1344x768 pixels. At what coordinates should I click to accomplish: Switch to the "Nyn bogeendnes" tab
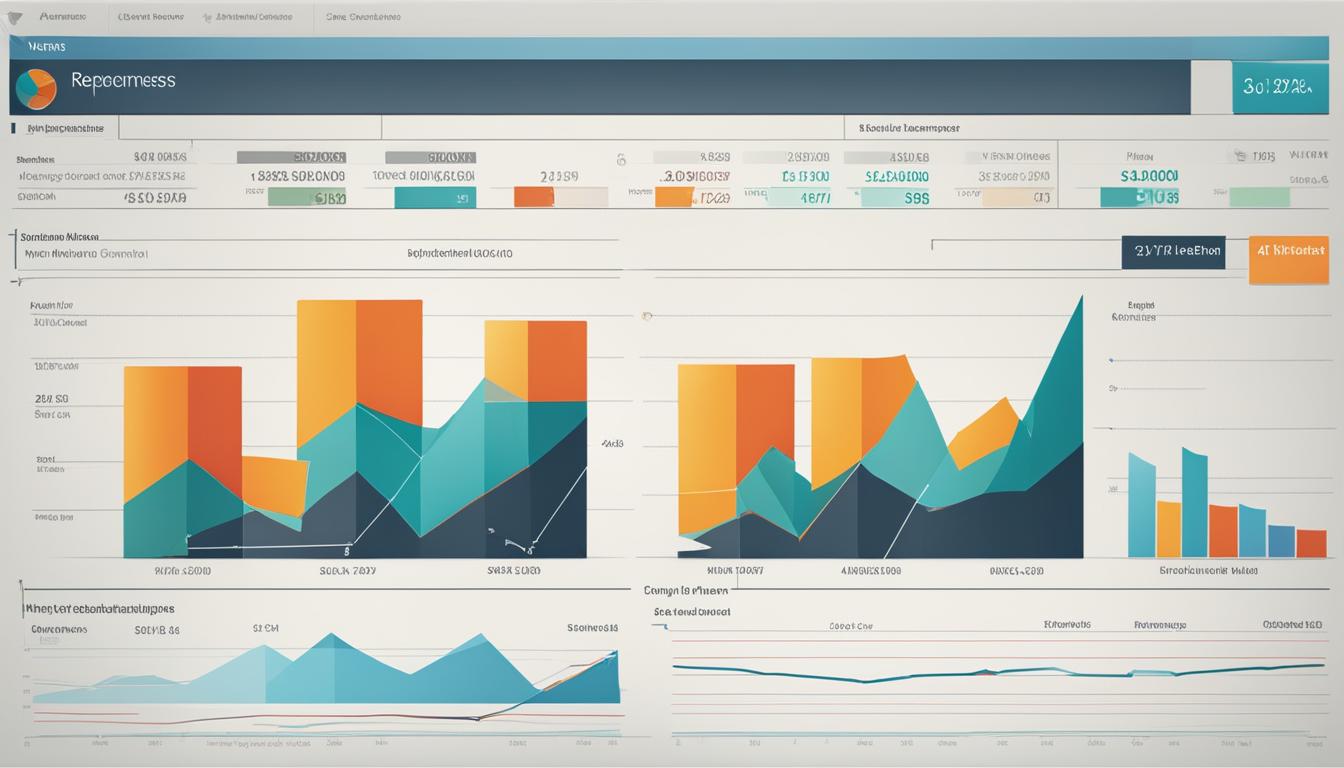tap(66, 128)
